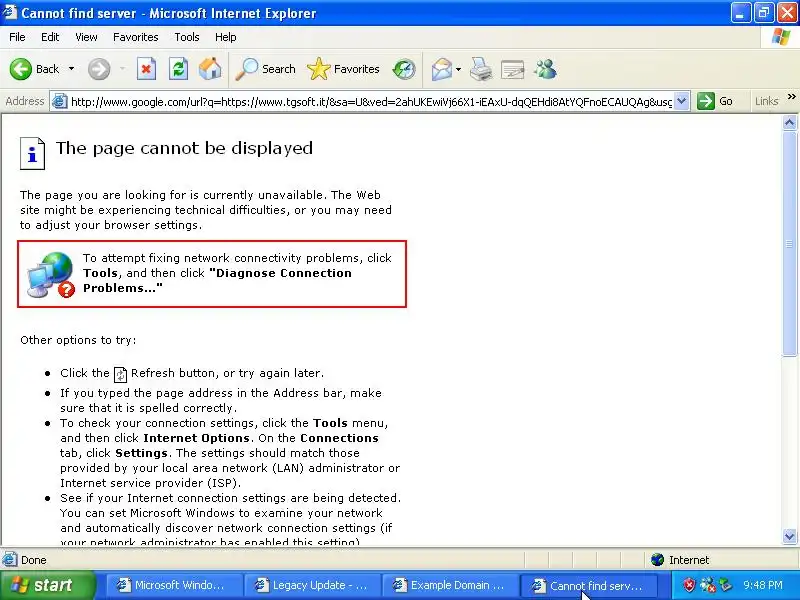Open the Back history dropdown arrow
Image resolution: width=800 pixels, height=600 pixels.
click(71, 69)
